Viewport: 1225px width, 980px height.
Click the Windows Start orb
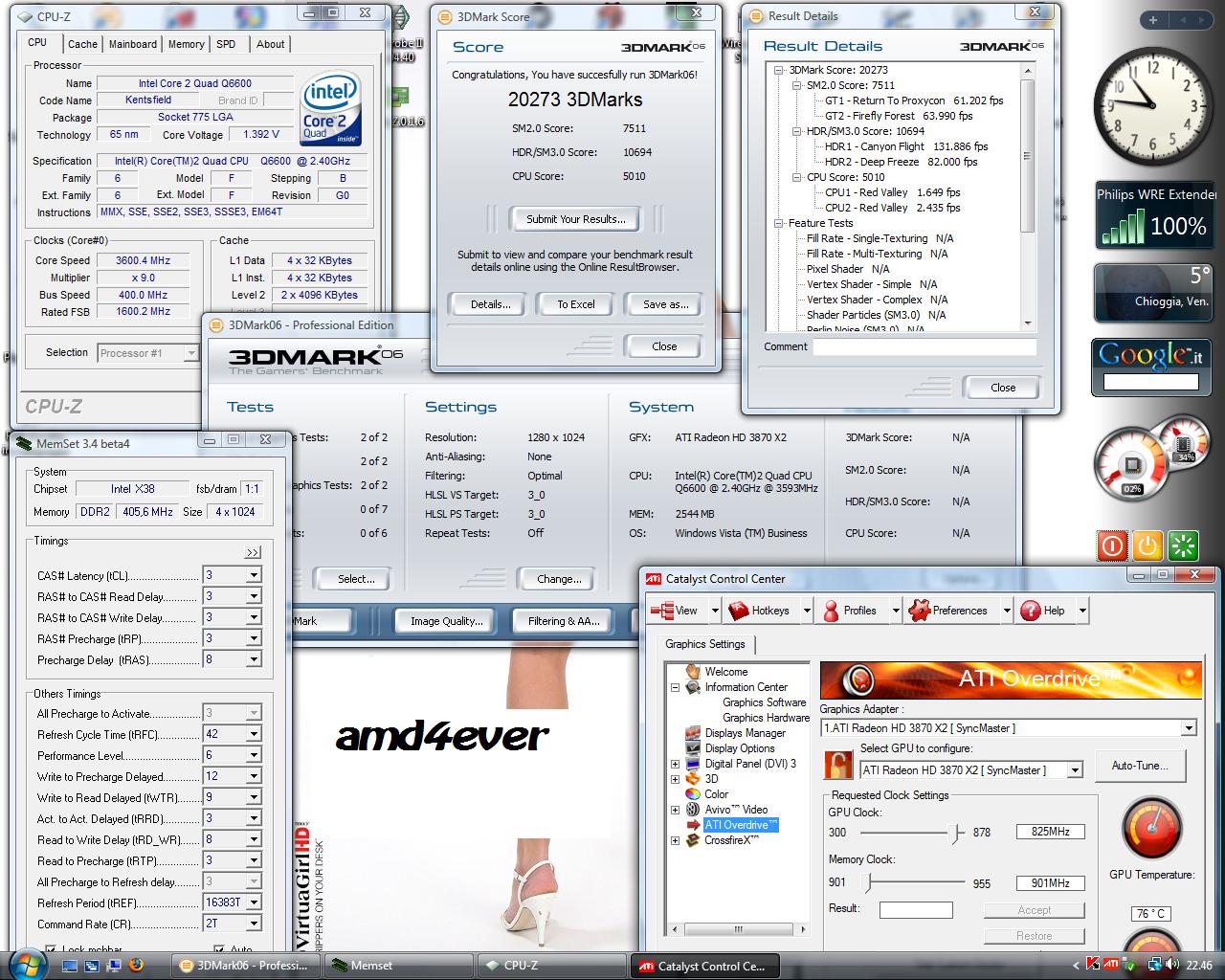pyautogui.click(x=27, y=964)
